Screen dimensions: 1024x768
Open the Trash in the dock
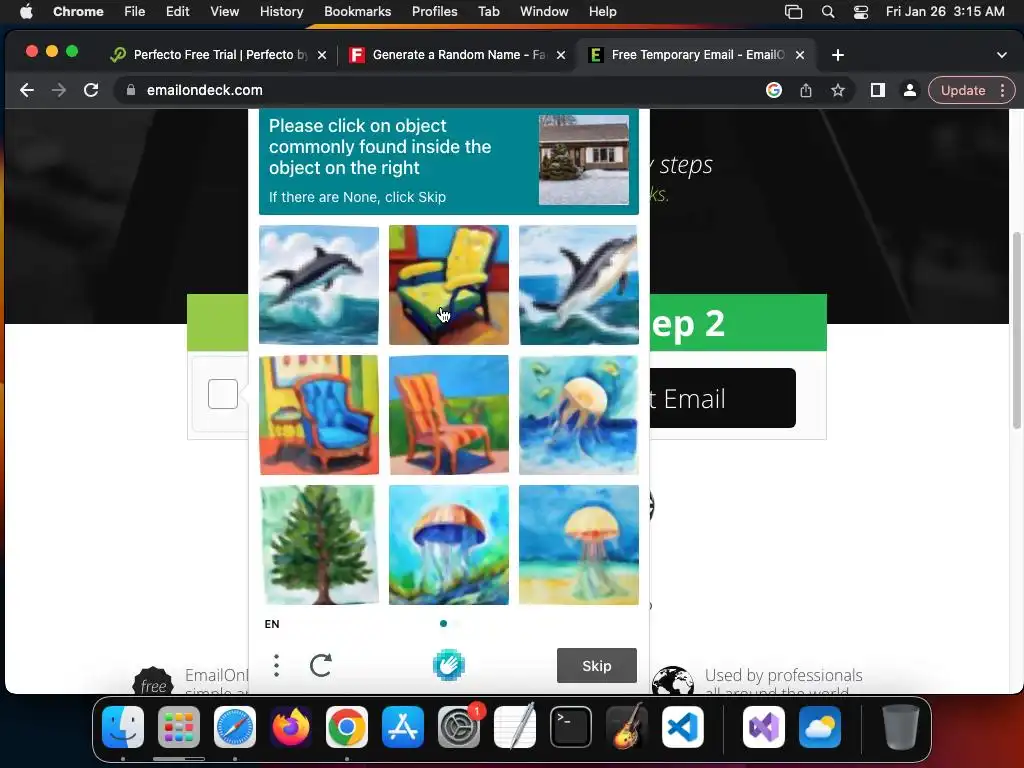pyautogui.click(x=901, y=727)
